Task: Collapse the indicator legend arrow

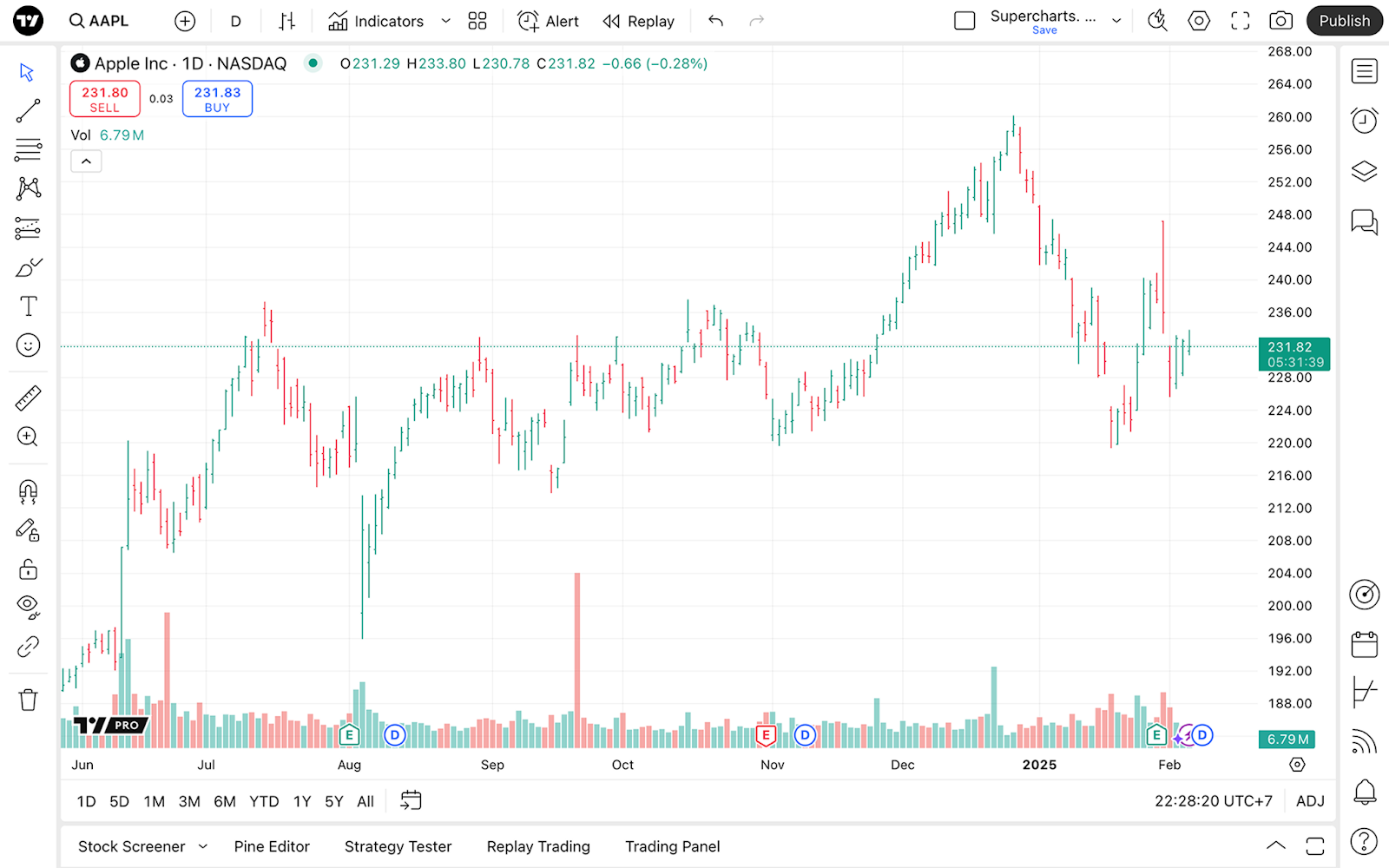Action: pyautogui.click(x=86, y=161)
